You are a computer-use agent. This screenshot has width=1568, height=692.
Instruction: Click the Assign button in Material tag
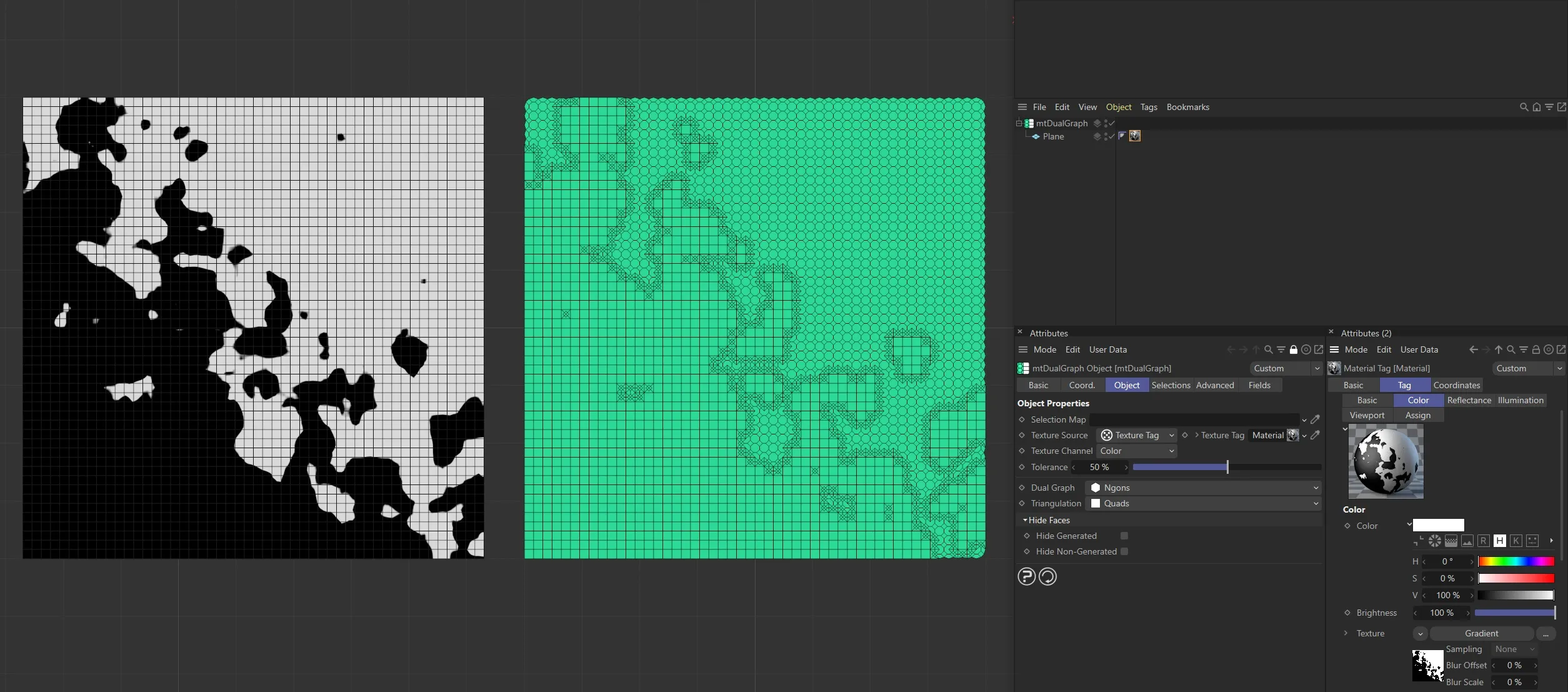[1418, 414]
